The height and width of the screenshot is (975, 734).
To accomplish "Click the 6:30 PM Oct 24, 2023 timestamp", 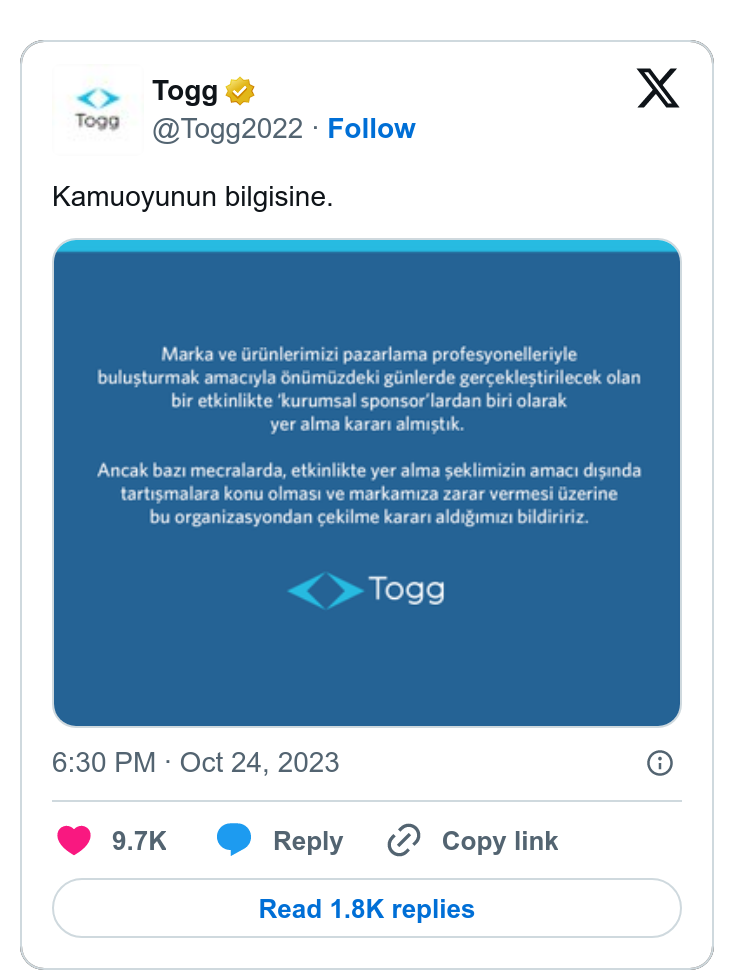I will point(196,763).
